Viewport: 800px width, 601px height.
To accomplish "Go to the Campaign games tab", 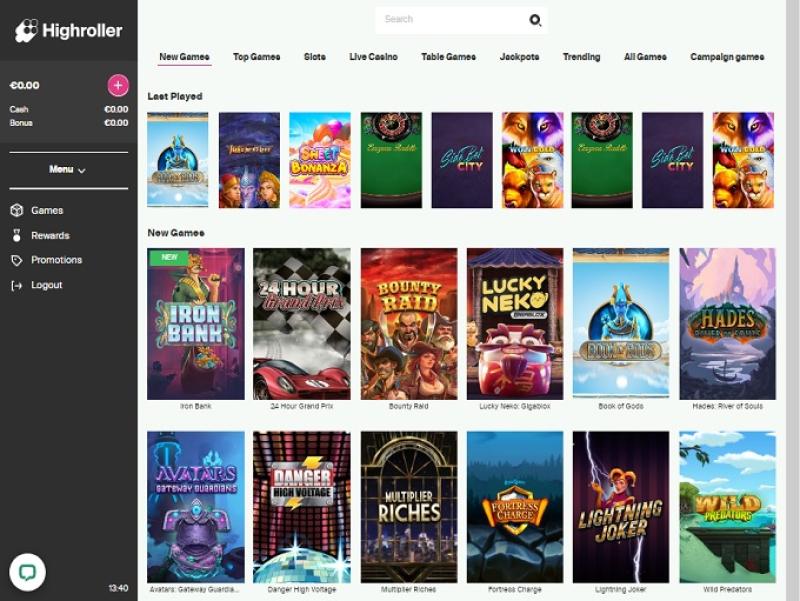I will [727, 57].
